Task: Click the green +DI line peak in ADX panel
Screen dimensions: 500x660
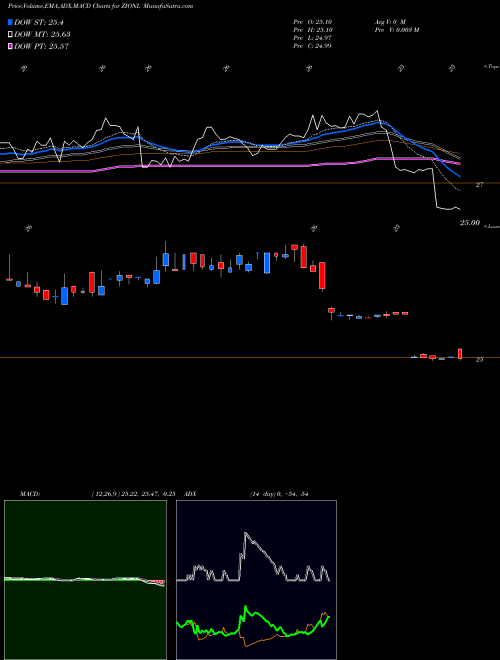Action: point(245,607)
